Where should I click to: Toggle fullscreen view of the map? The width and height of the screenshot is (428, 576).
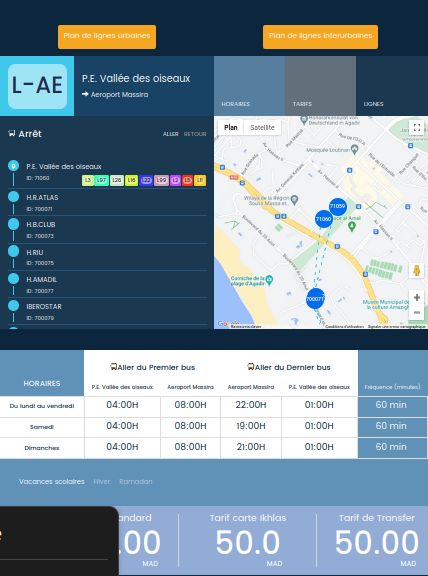point(417,127)
